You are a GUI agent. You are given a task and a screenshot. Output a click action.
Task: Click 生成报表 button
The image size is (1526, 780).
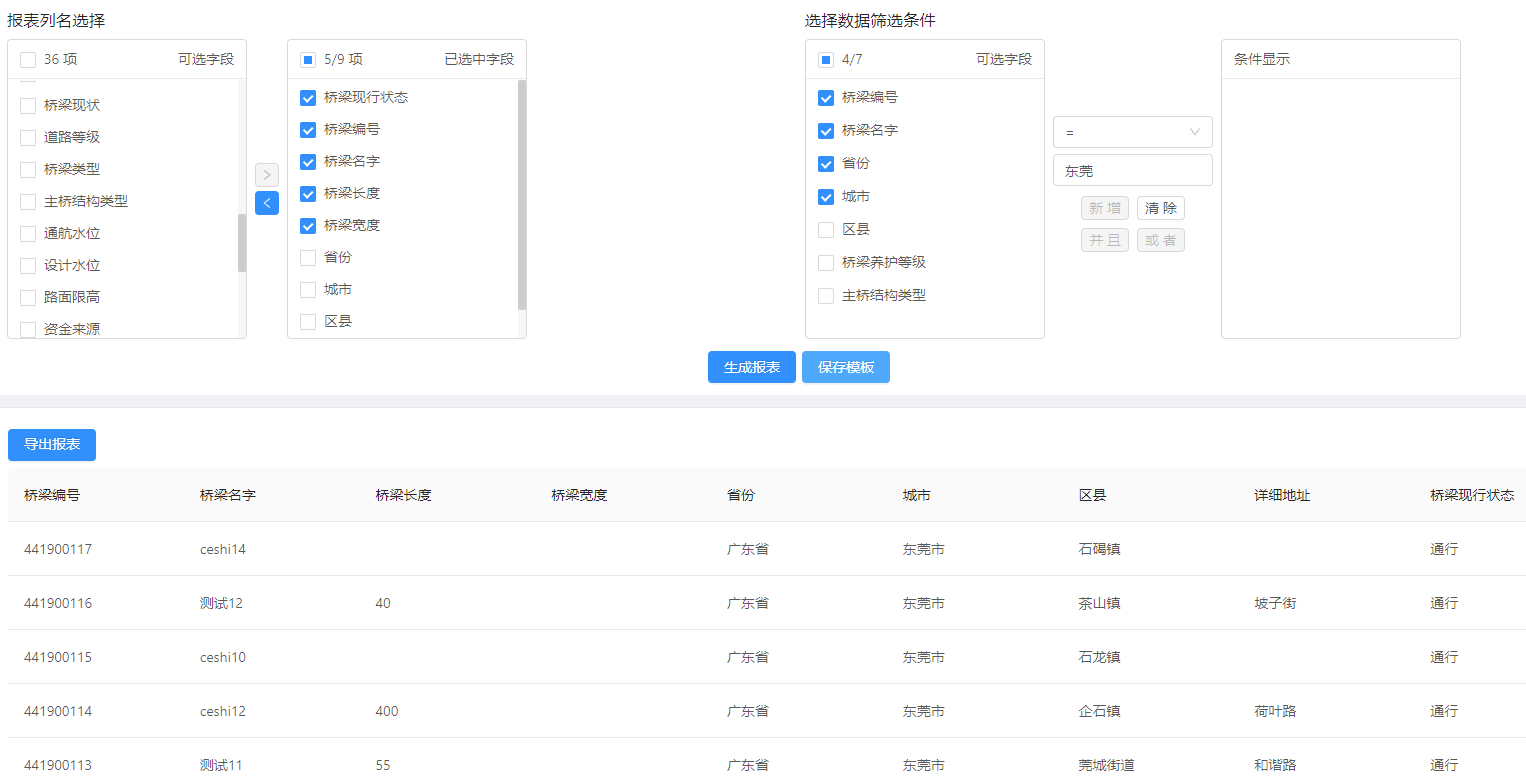tap(752, 367)
